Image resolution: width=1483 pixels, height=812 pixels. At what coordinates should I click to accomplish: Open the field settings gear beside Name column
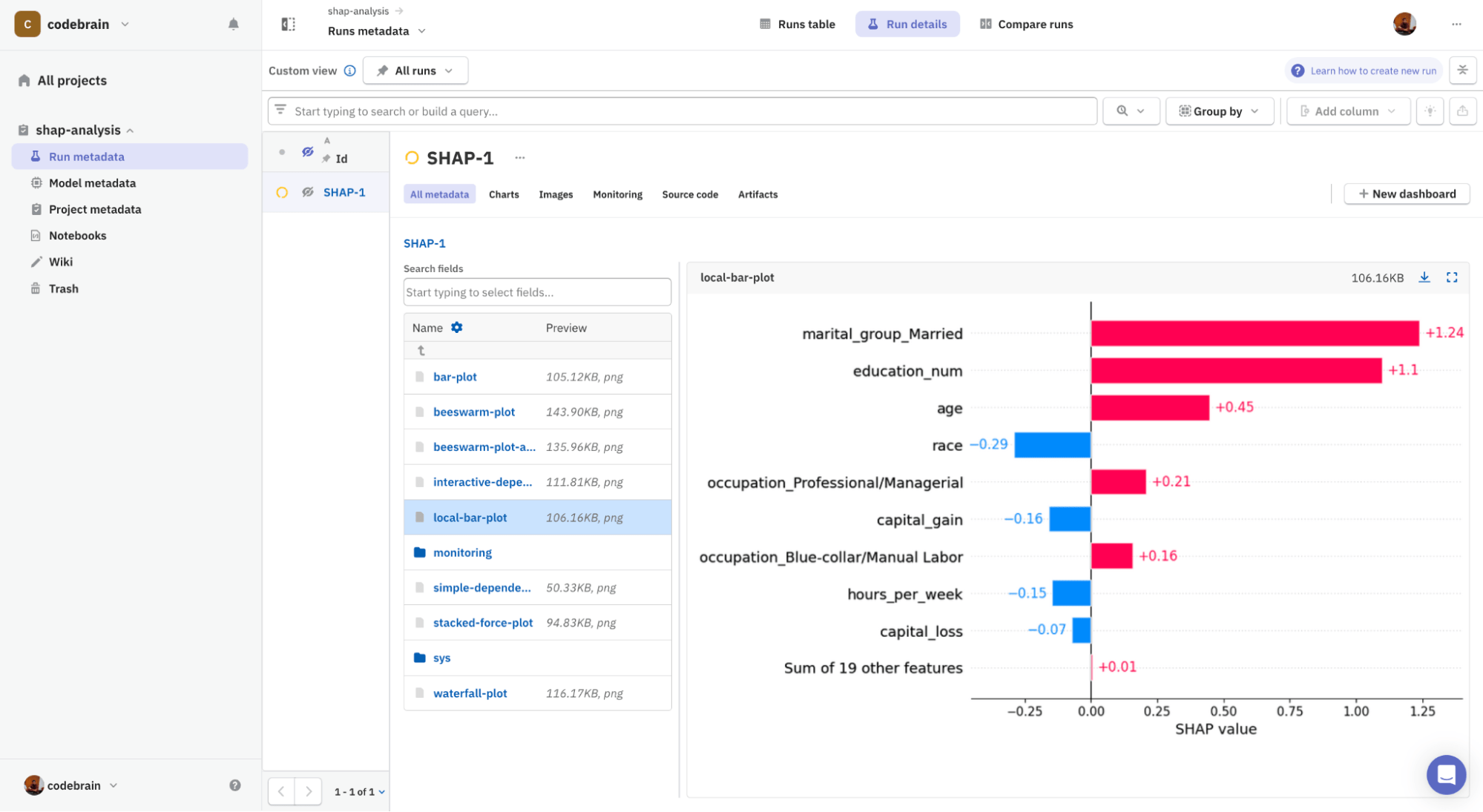click(x=457, y=326)
